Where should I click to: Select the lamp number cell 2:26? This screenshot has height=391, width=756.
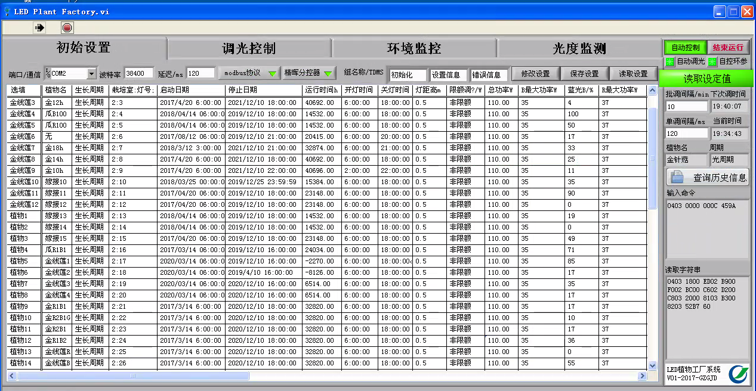click(133, 363)
